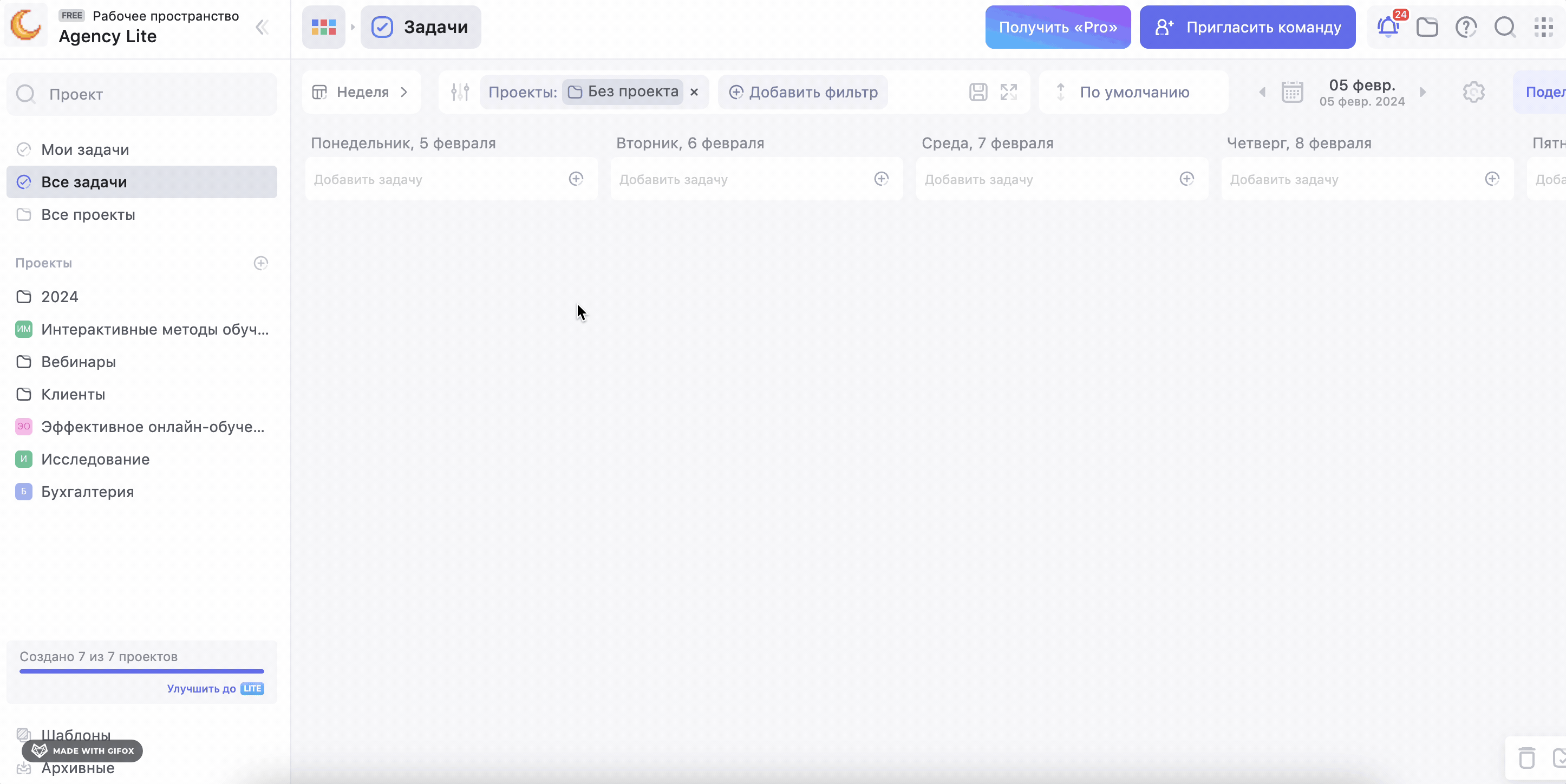This screenshot has width=1566, height=784.
Task: Click 'Agency Lite' workspace name
Action: (x=108, y=36)
